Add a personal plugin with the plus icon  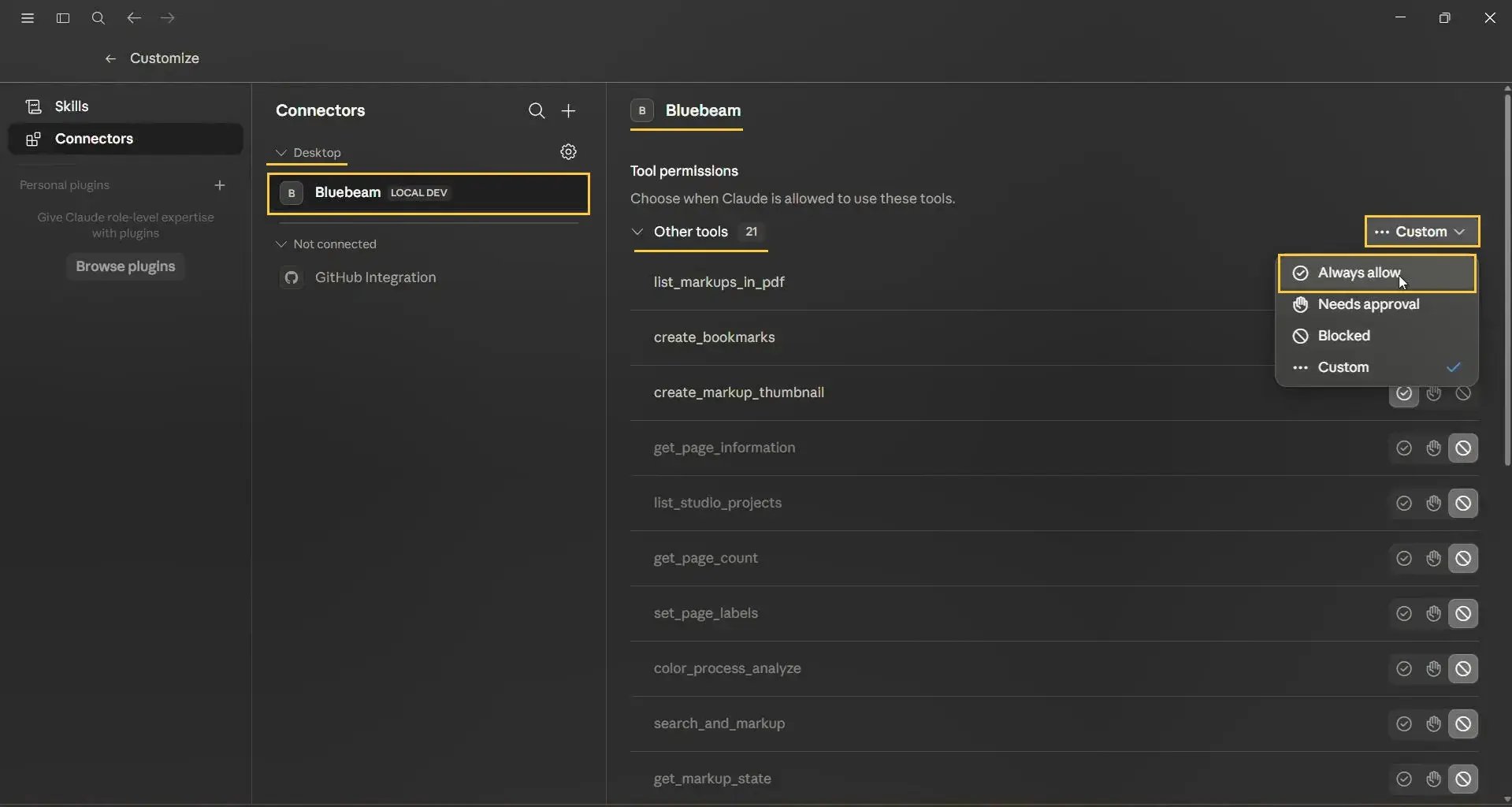(x=220, y=185)
